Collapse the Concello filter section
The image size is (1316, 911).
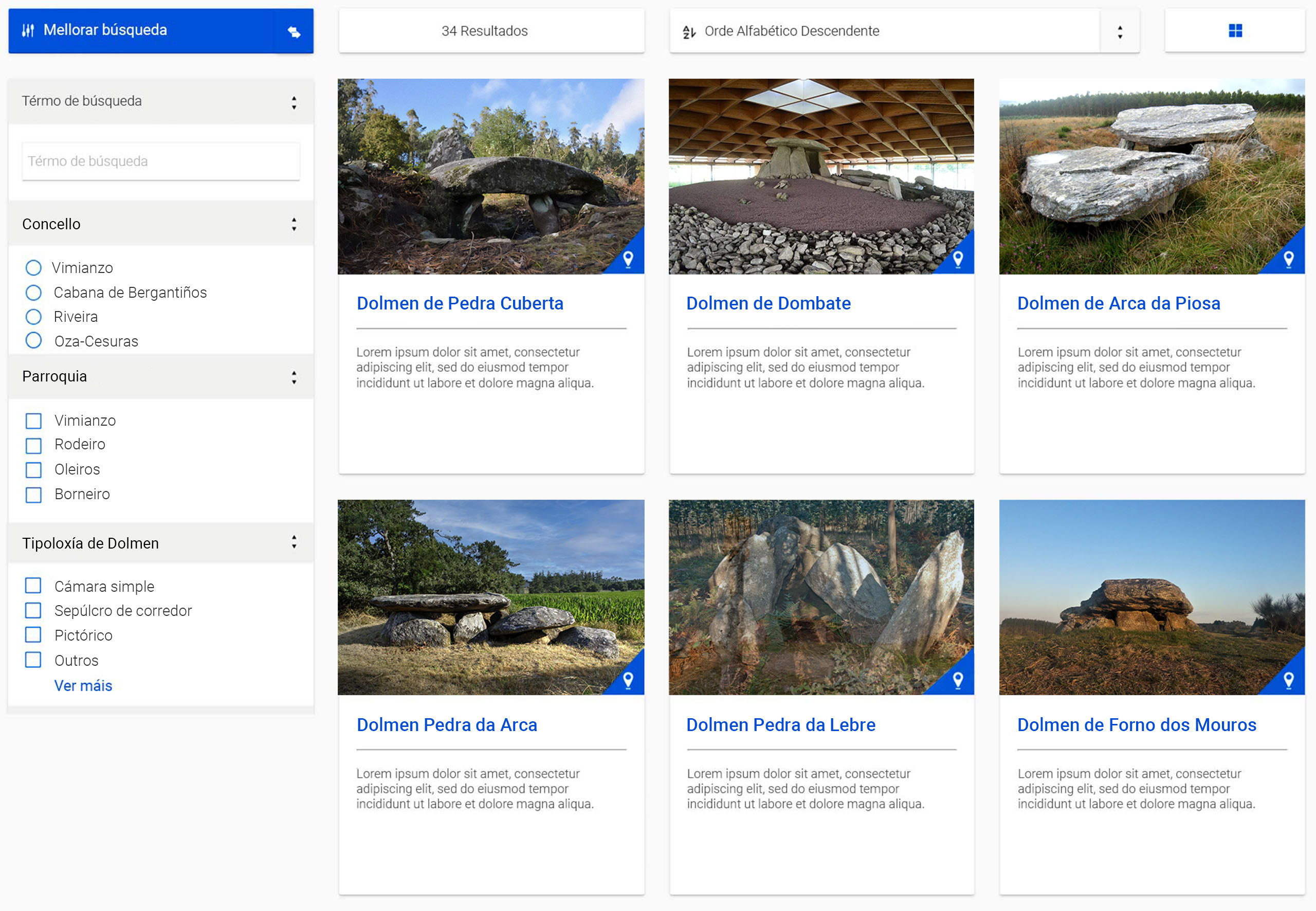coord(294,224)
